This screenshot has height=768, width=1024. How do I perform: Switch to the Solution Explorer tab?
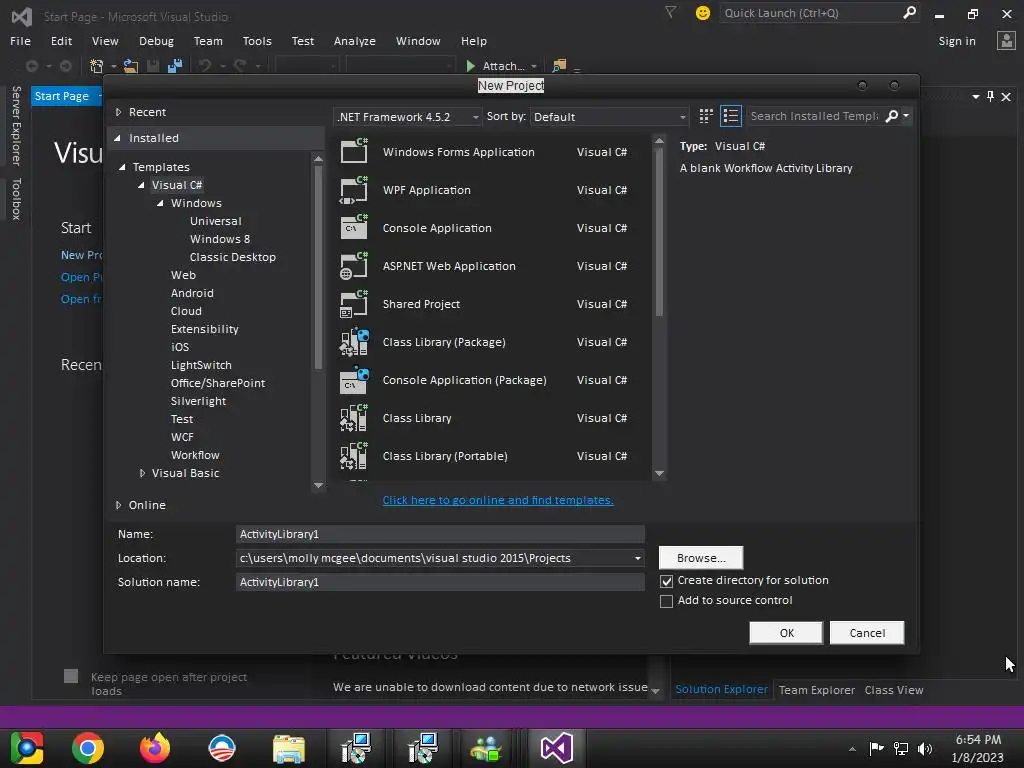(722, 689)
